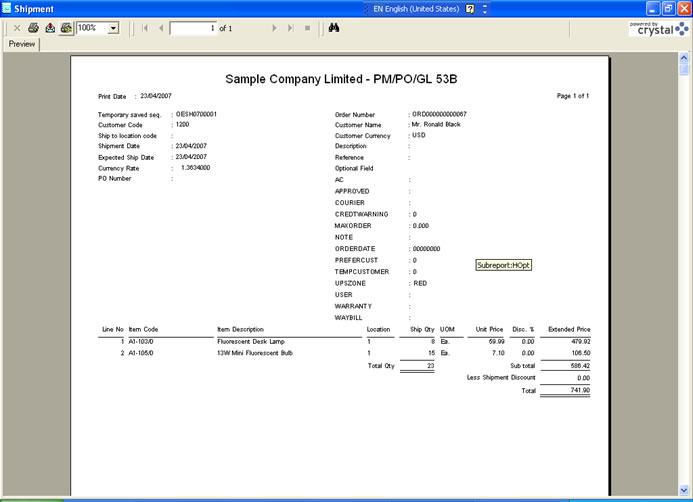Minimize the Shipment window
The image size is (693, 502).
pyautogui.click(x=653, y=8)
